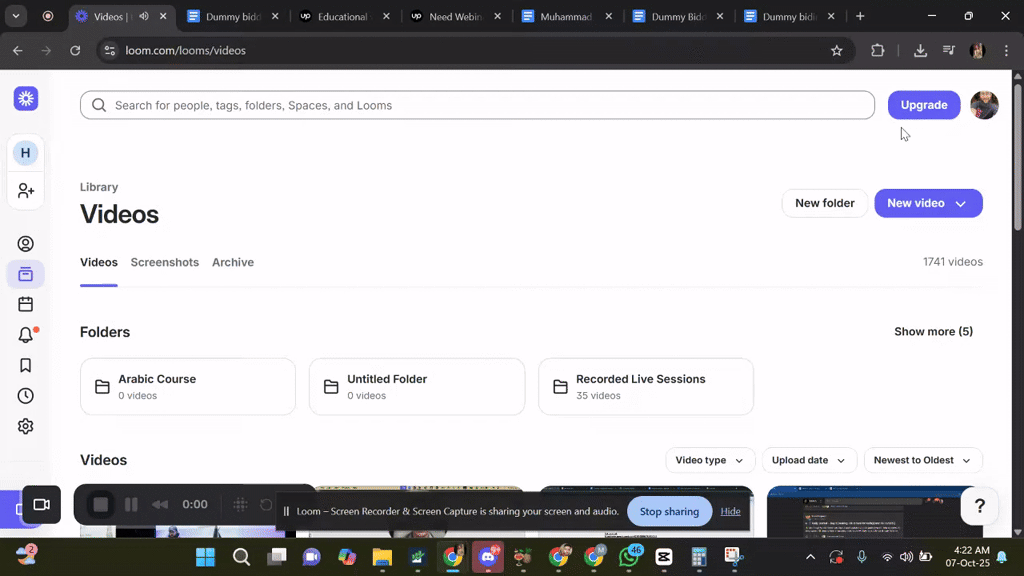The width and height of the screenshot is (1024, 576).
Task: Click the address bar URL
Action: click(185, 50)
